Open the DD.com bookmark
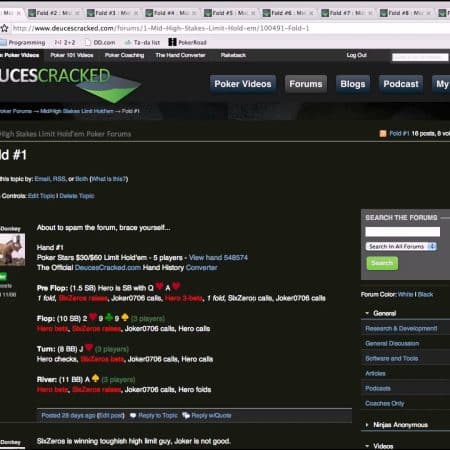The width and height of the screenshot is (450, 450). tap(100, 43)
